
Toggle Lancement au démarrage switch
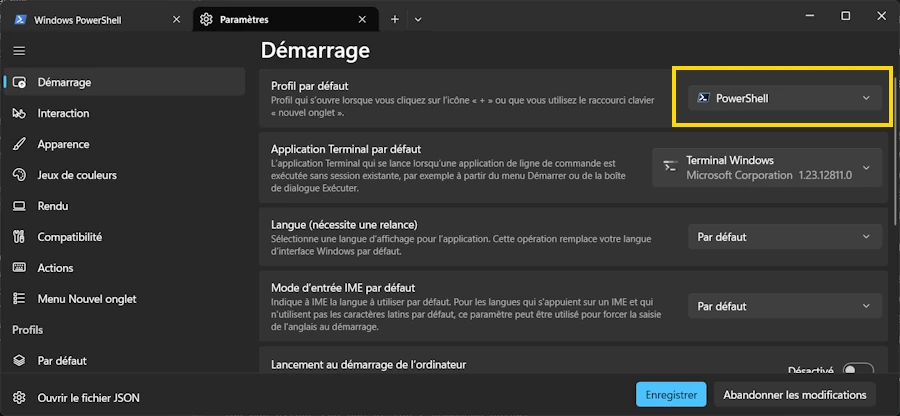coord(858,370)
